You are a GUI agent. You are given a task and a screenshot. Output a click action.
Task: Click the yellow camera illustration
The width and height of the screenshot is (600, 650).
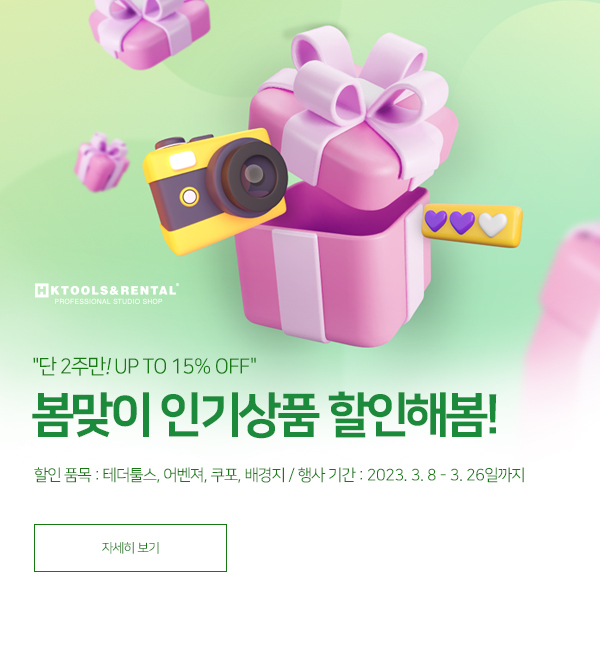coord(215,191)
